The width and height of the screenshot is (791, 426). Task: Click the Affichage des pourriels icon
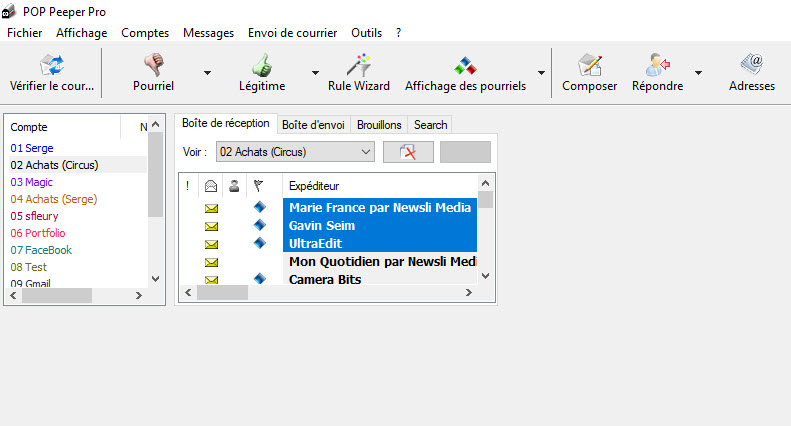coord(465,66)
